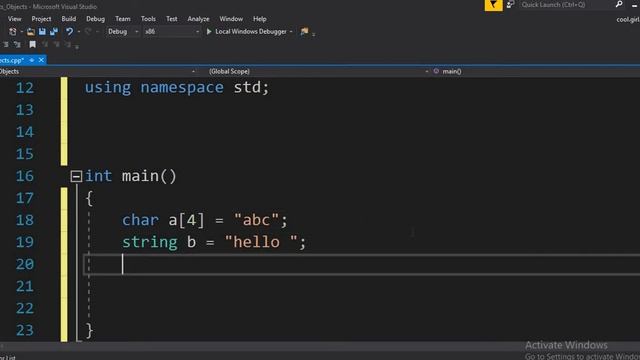Click the New Project toolbar icon
Viewport: 640px width, 360px height.
13,31
